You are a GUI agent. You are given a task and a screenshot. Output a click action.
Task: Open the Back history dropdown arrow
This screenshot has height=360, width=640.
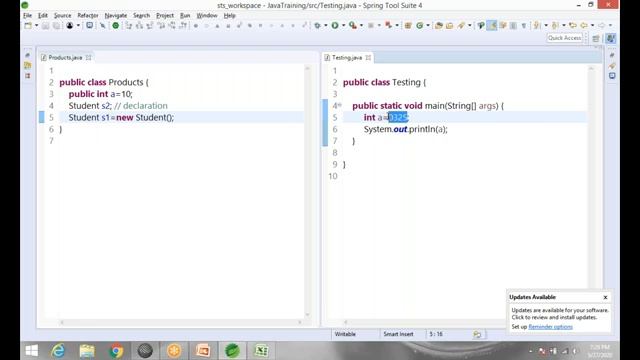(593, 25)
